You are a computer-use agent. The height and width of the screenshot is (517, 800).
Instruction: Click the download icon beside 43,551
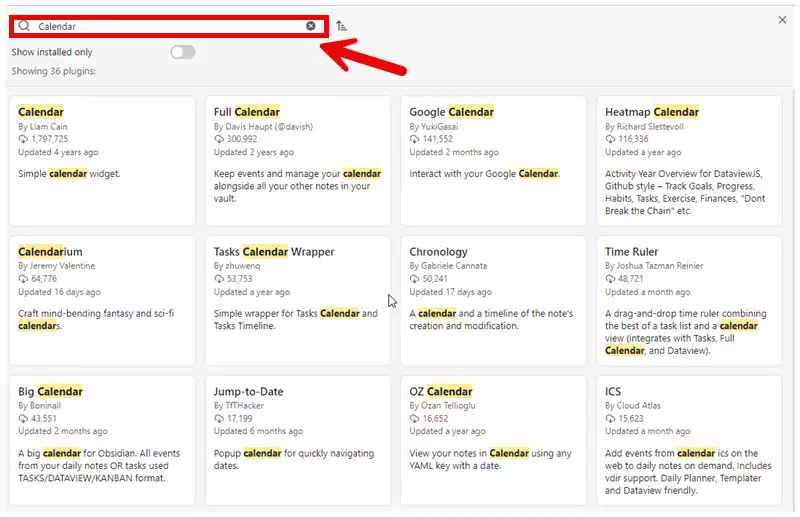coord(23,418)
